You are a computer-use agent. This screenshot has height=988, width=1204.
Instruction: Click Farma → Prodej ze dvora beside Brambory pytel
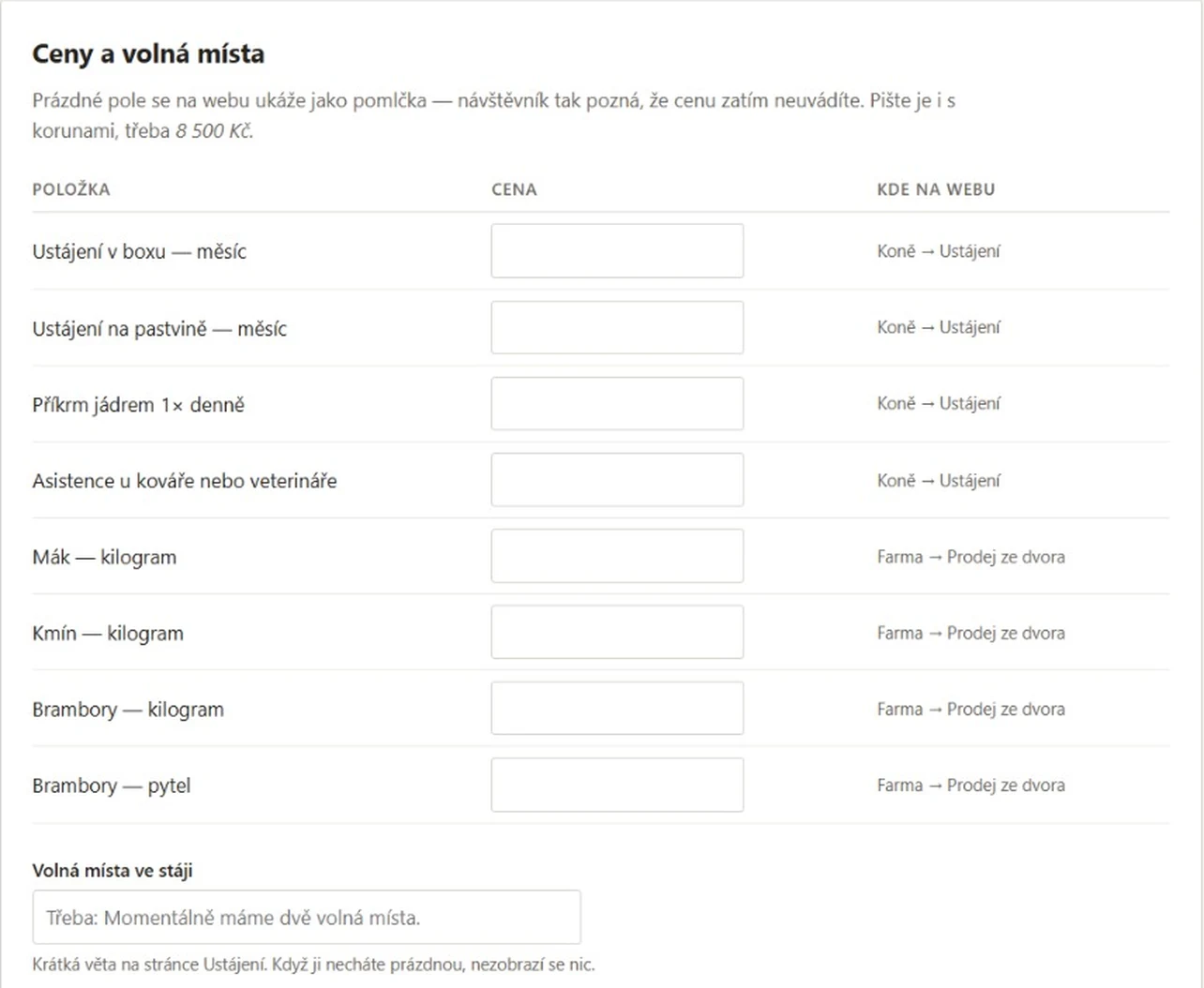[971, 786]
